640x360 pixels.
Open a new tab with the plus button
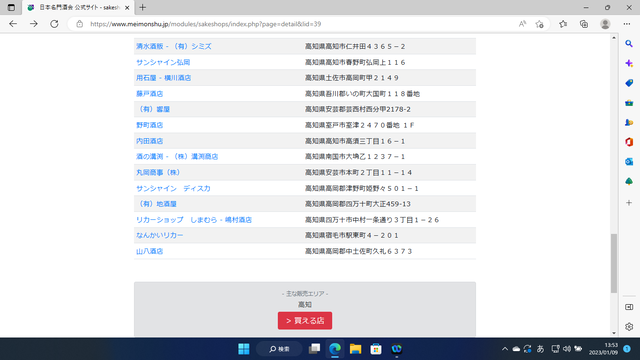point(142,7)
